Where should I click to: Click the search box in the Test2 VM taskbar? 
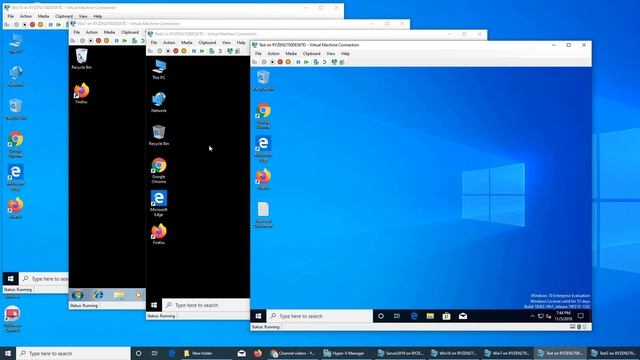tap(206, 305)
